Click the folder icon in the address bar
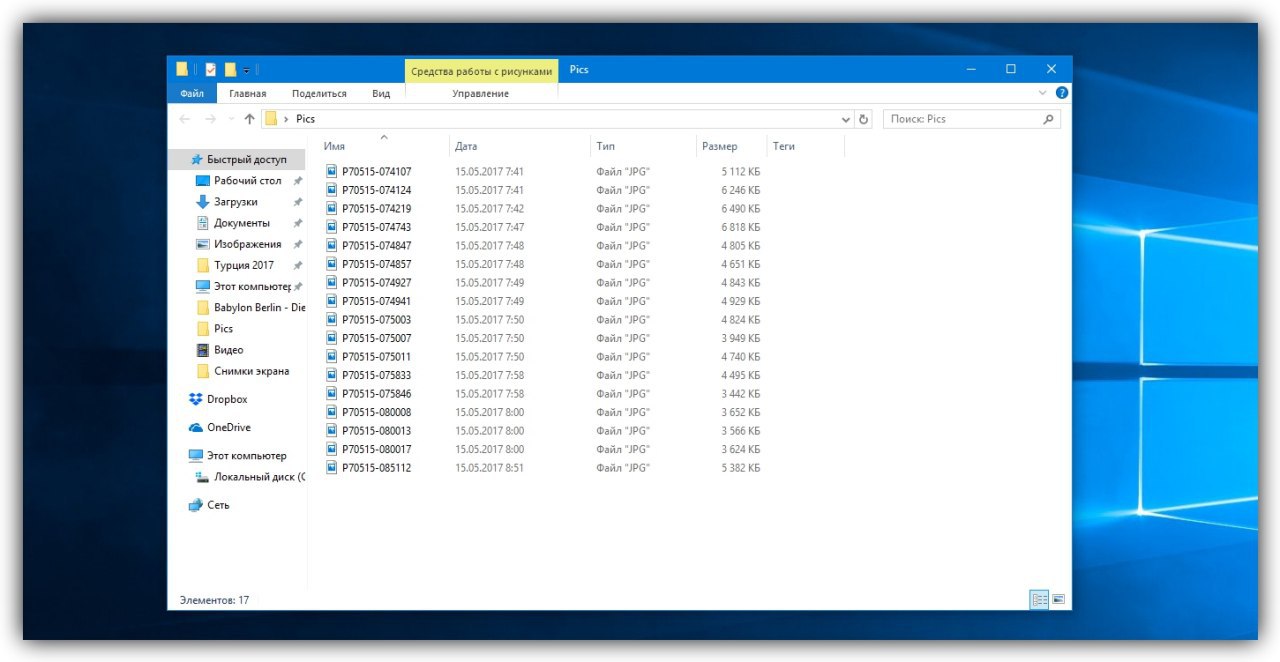This screenshot has width=1280, height=662. point(271,119)
